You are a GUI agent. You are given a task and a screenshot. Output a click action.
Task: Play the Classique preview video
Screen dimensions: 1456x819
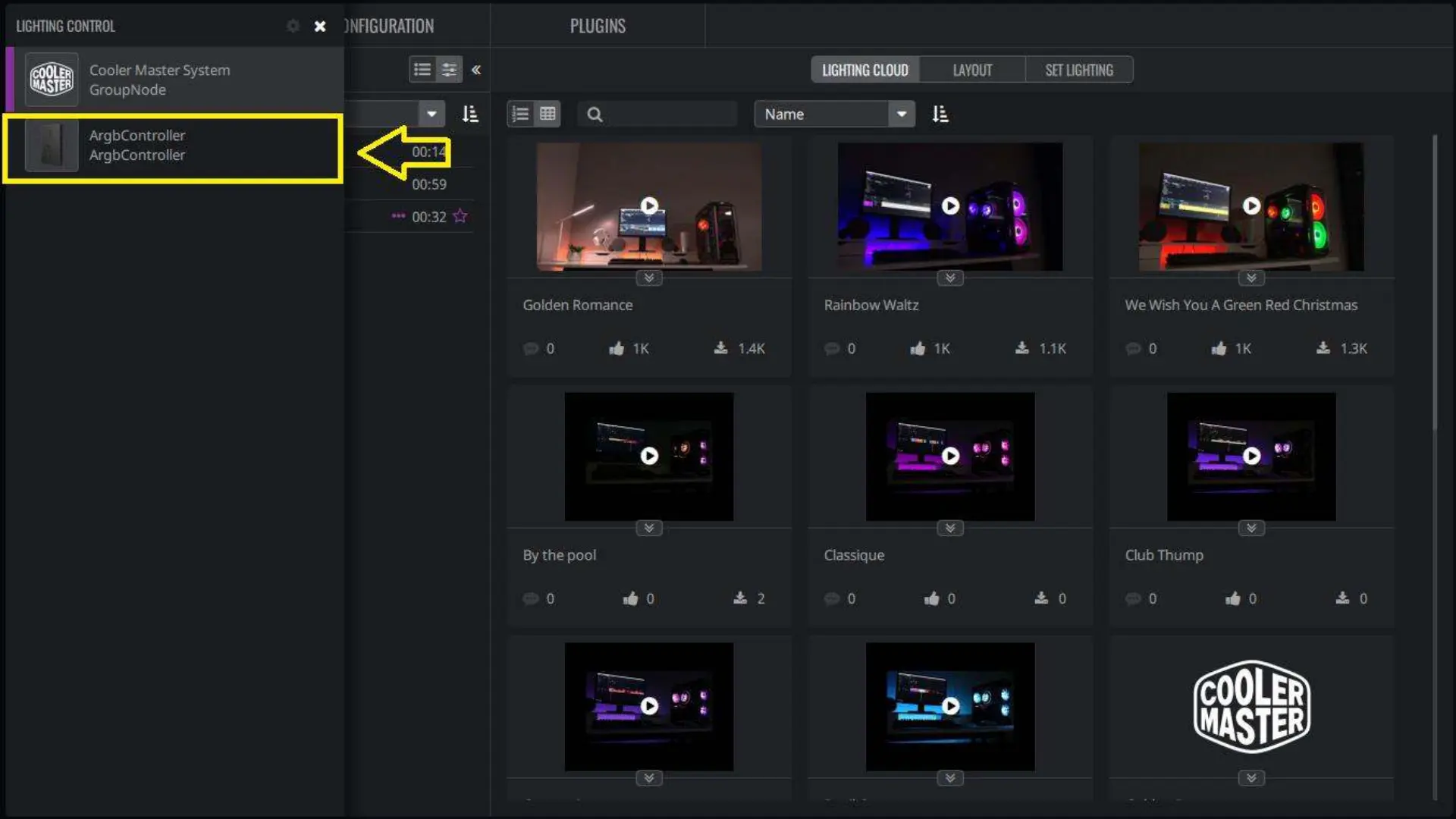pyautogui.click(x=950, y=456)
